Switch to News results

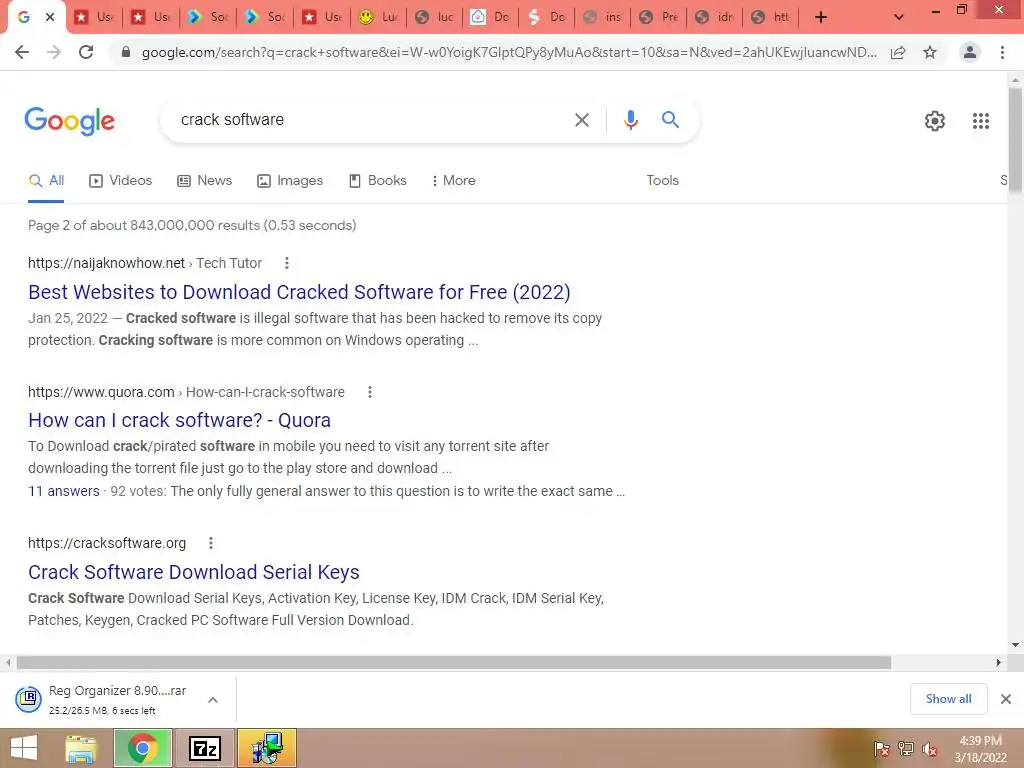tap(204, 181)
